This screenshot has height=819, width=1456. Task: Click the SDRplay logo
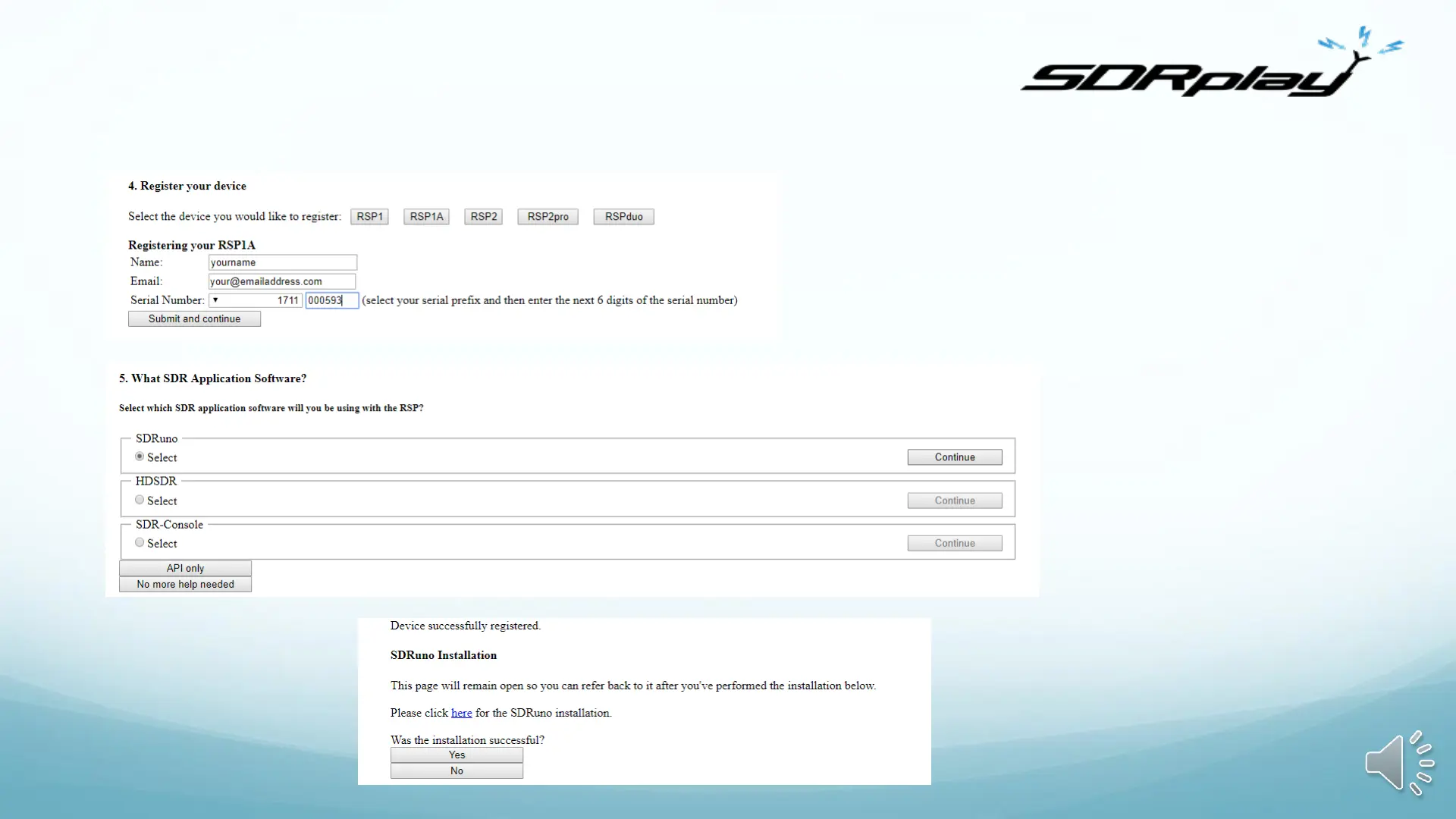(1211, 68)
